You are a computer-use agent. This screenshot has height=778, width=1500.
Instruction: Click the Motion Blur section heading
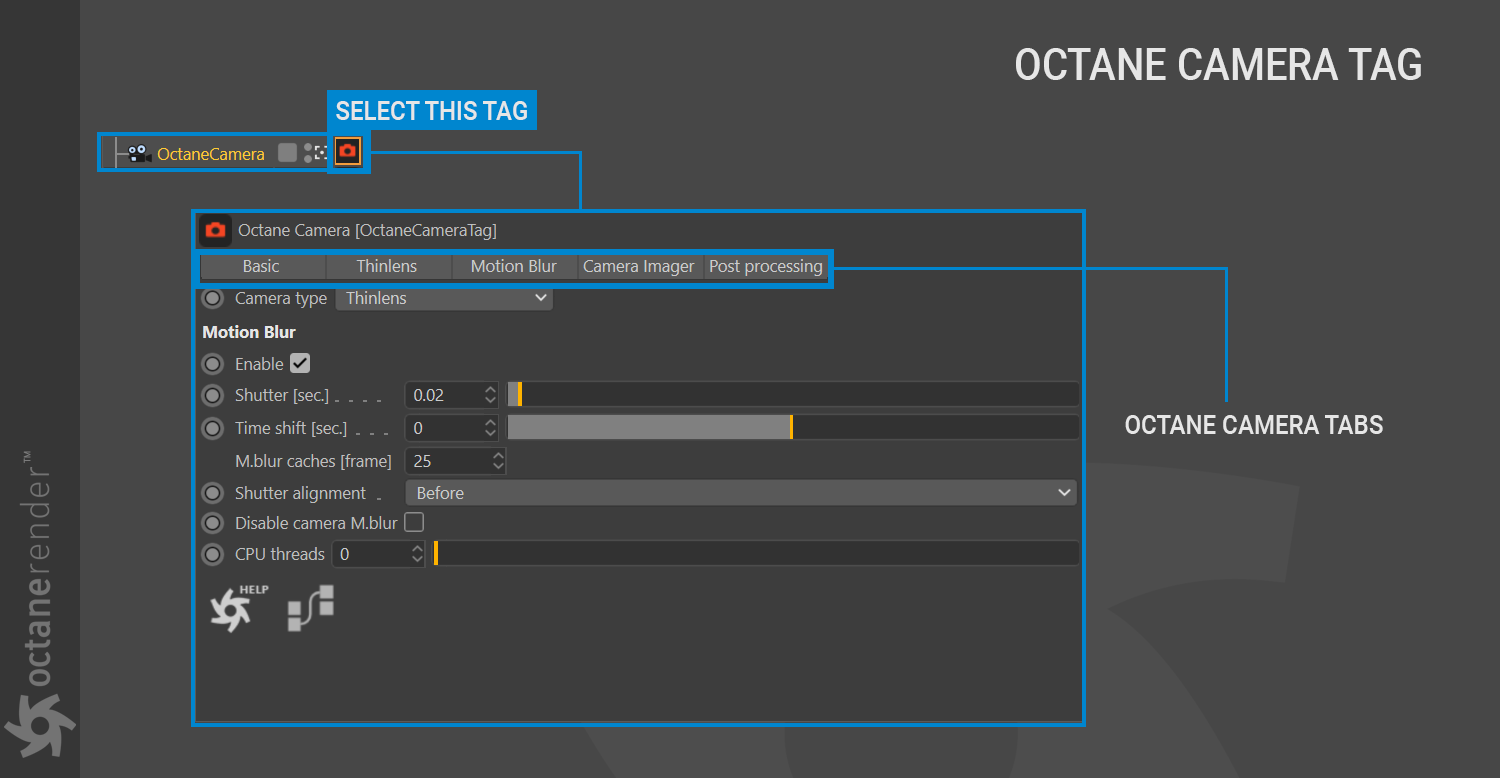point(249,332)
